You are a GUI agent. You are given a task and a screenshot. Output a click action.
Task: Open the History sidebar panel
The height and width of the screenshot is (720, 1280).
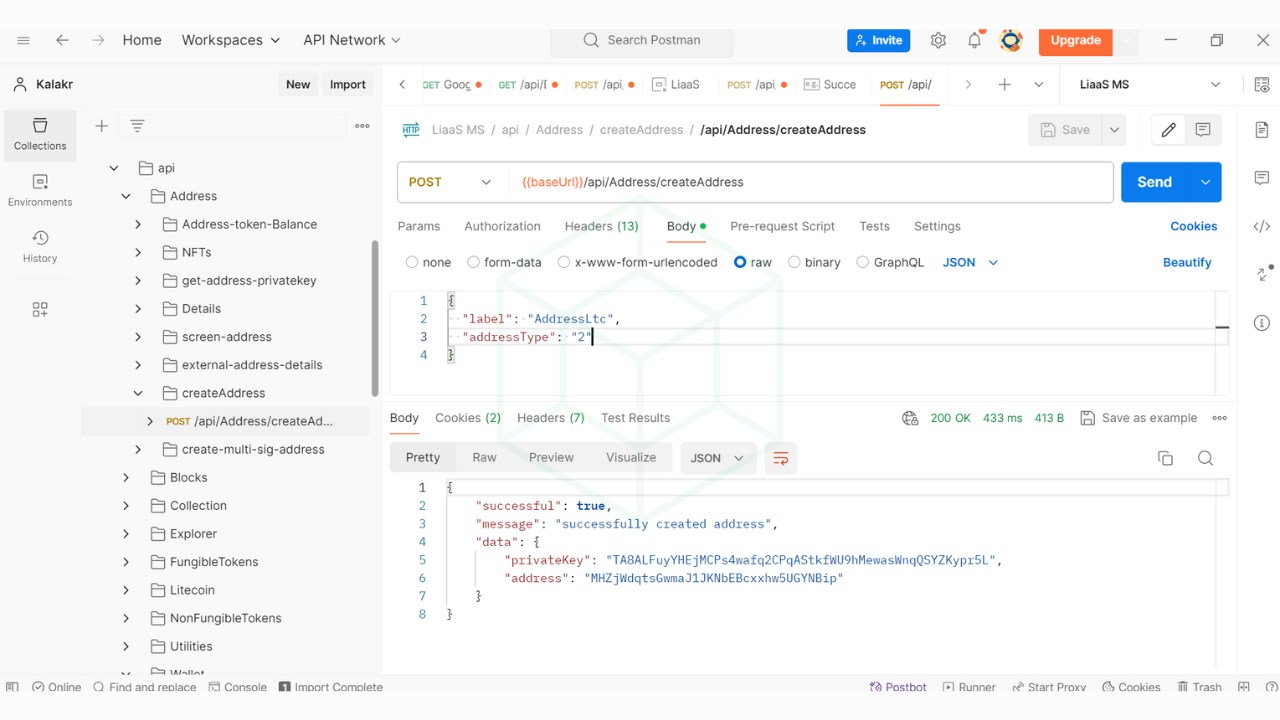point(40,246)
